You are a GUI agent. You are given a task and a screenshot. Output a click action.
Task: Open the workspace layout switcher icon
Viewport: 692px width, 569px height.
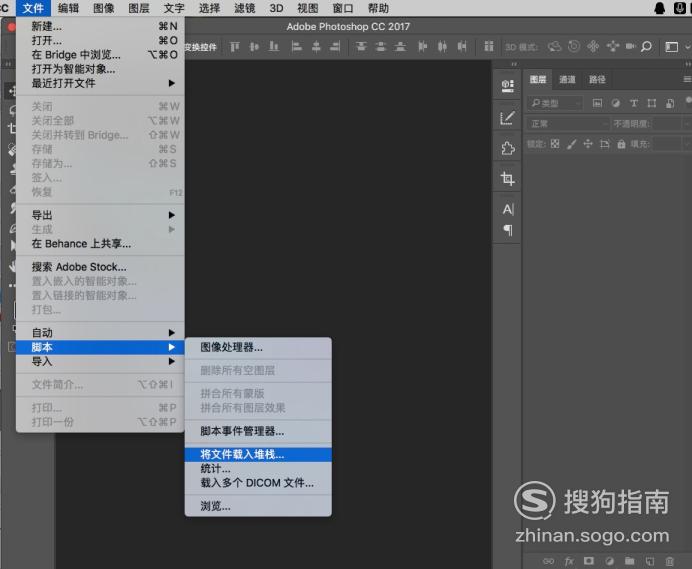point(672,47)
